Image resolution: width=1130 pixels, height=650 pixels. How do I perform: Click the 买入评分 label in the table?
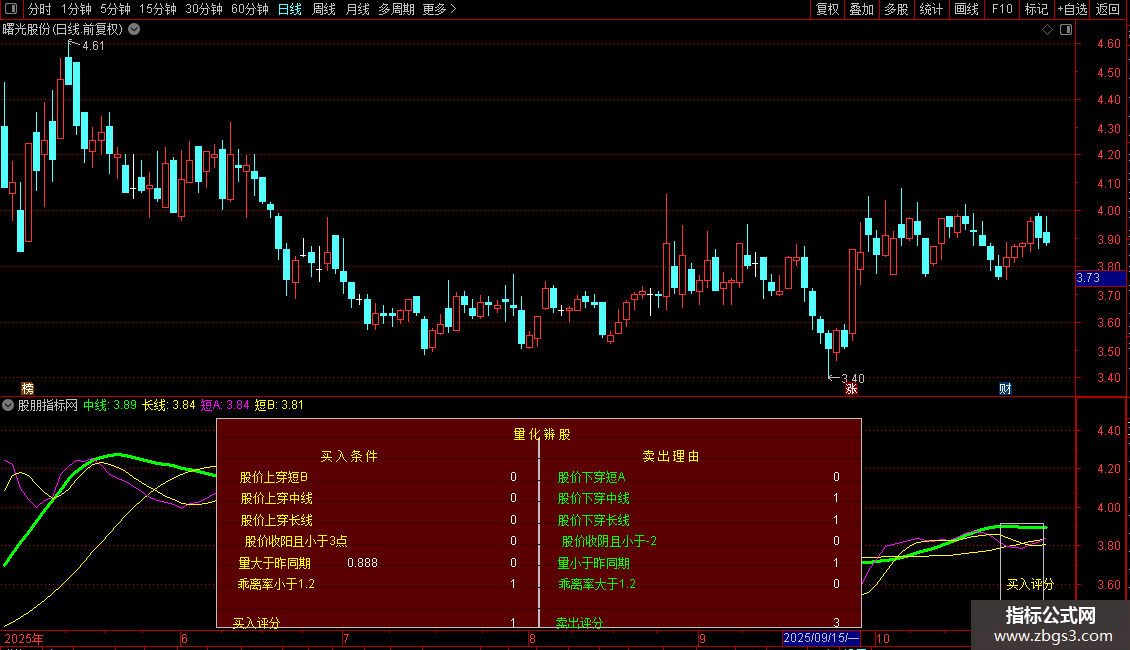pyautogui.click(x=257, y=622)
